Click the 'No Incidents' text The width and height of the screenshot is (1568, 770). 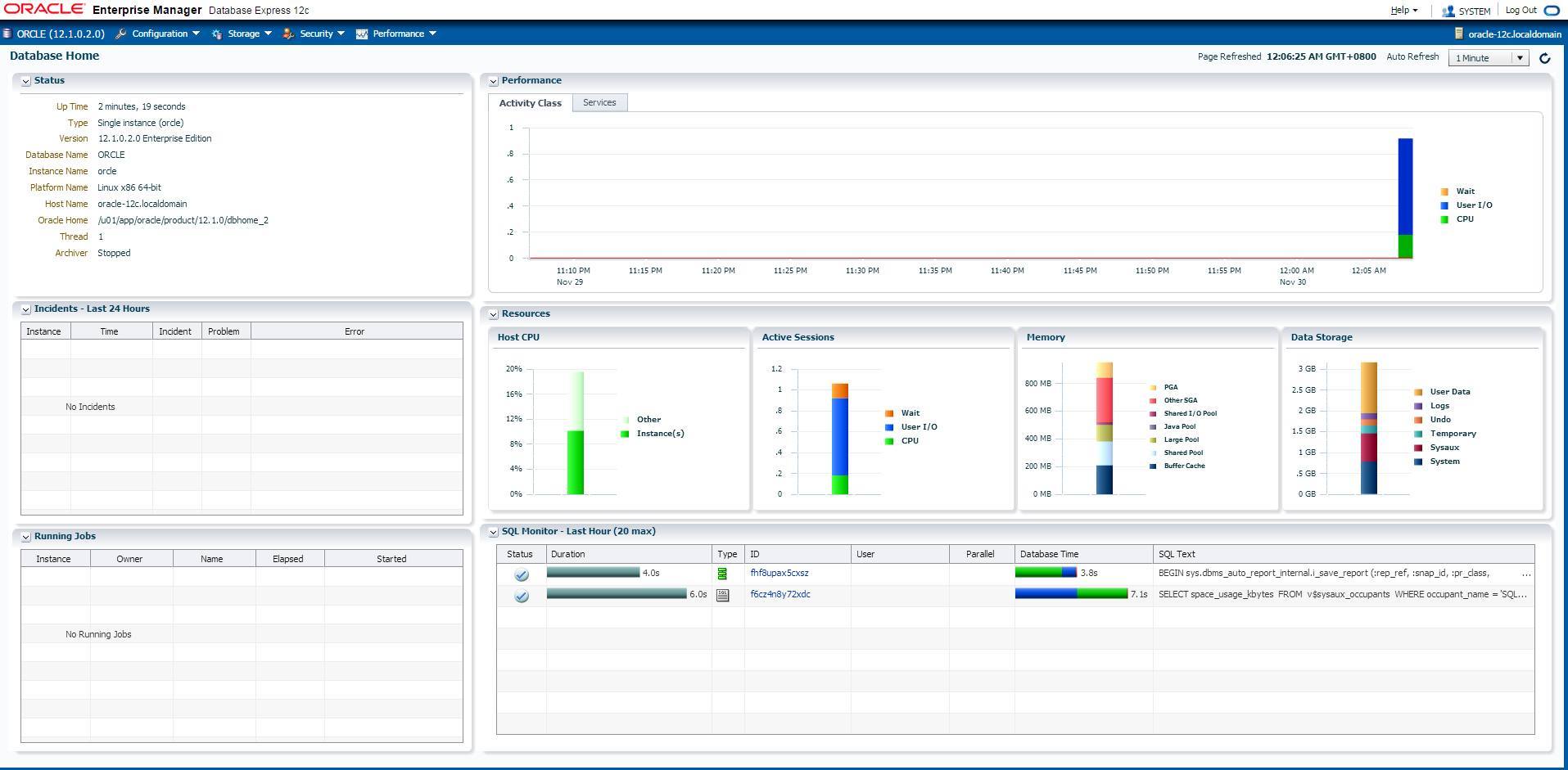(90, 407)
